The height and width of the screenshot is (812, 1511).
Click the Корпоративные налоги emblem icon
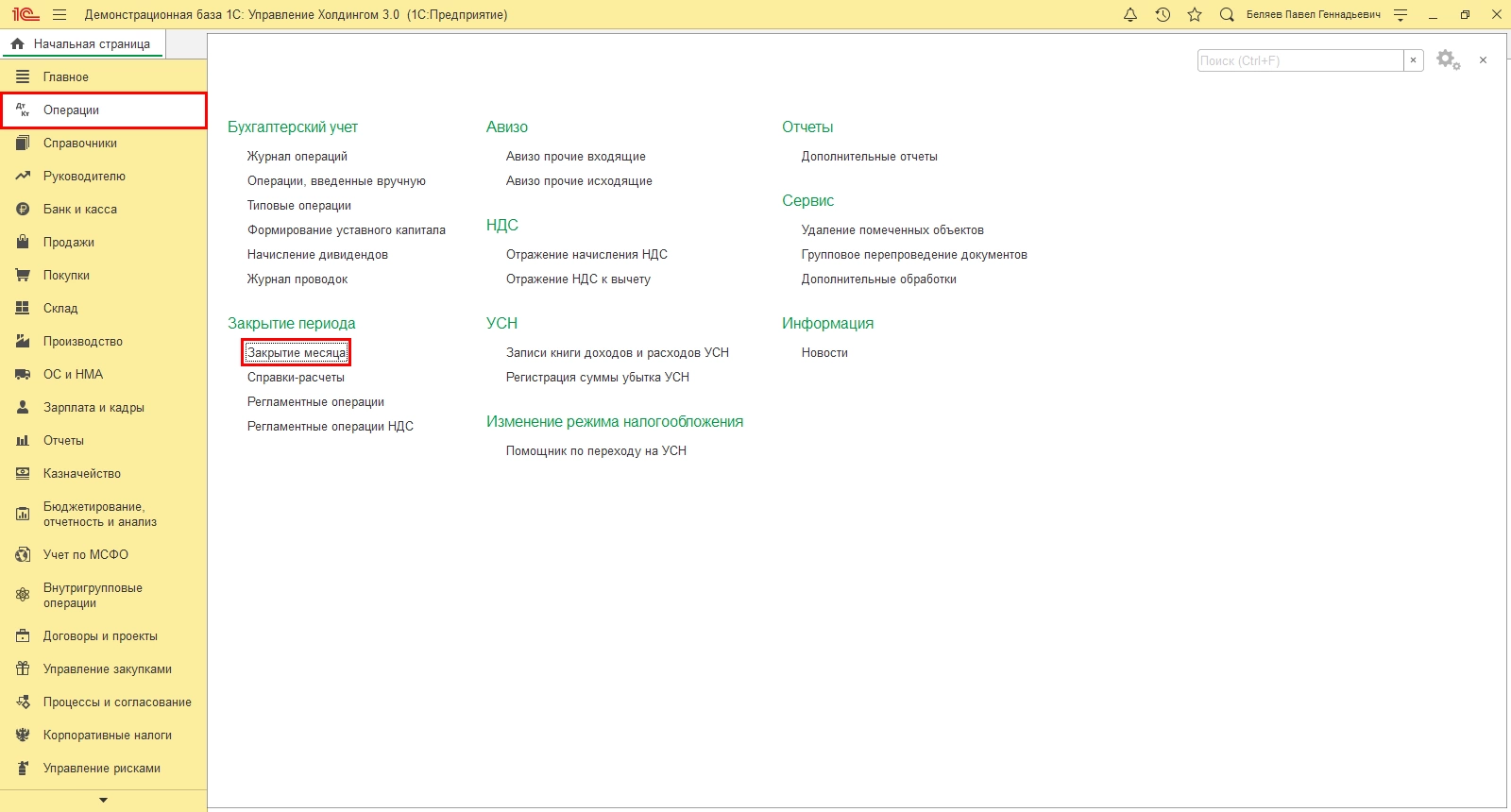click(x=23, y=736)
